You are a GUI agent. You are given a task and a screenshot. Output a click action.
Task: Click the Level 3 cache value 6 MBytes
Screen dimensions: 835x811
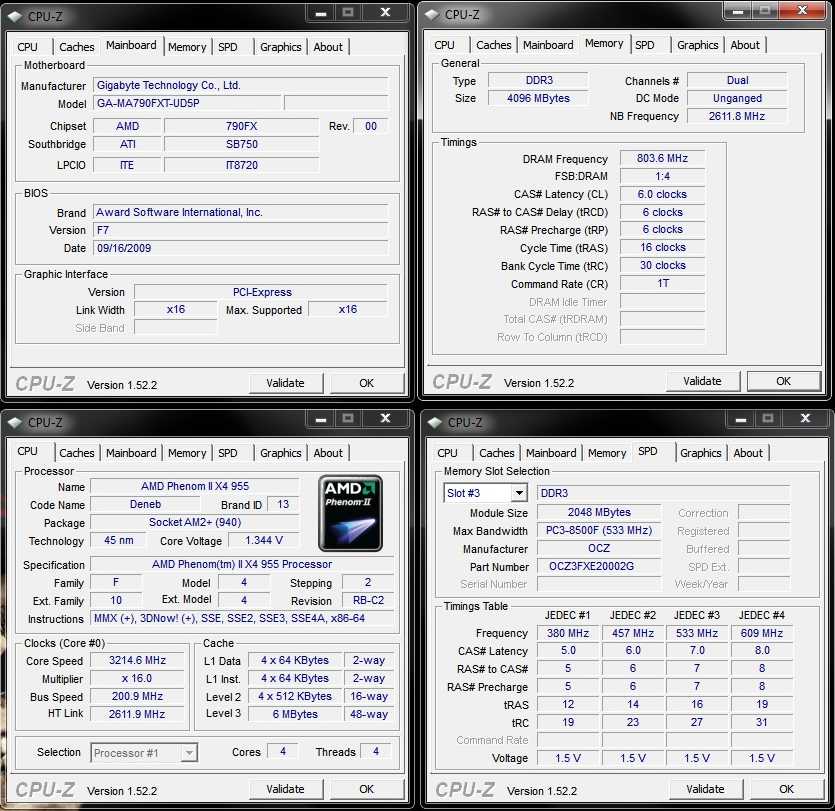[295, 714]
